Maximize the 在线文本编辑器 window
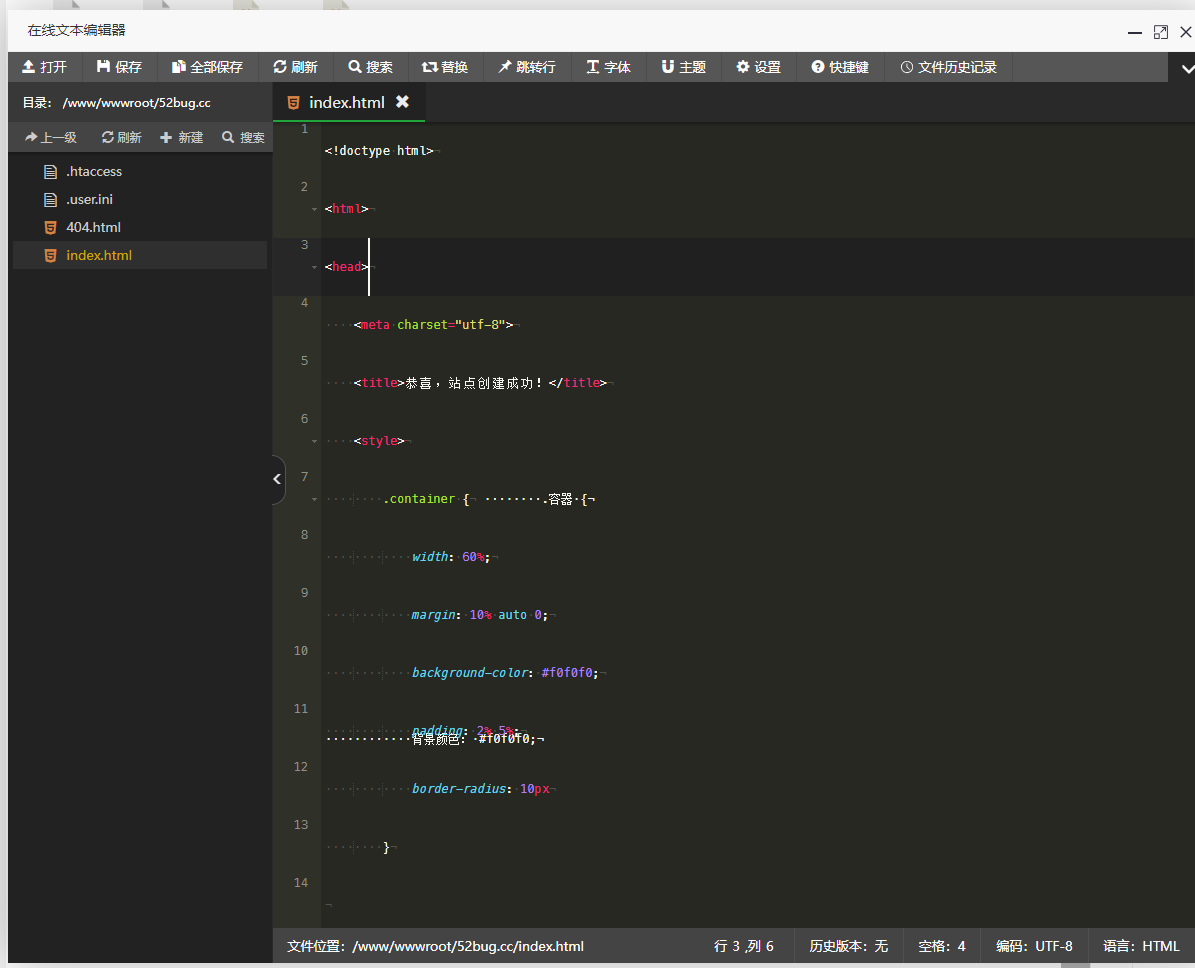The image size is (1195, 968). pyautogui.click(x=1161, y=32)
